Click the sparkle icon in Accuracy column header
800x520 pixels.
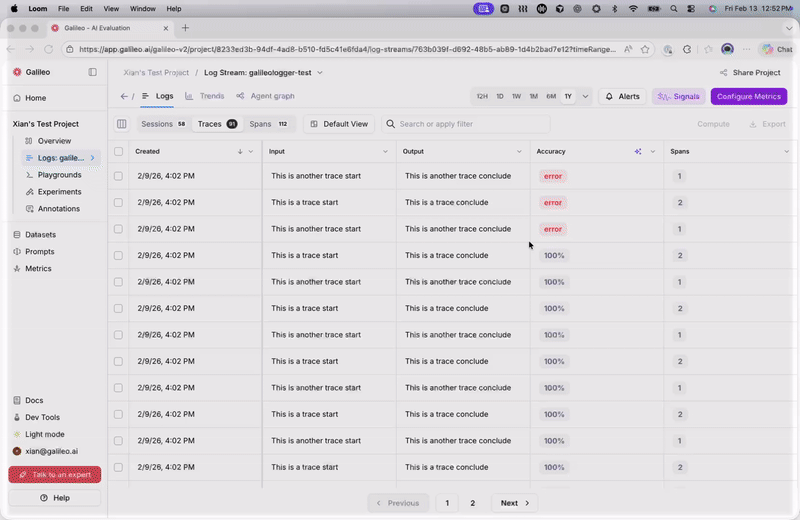[x=638, y=151]
